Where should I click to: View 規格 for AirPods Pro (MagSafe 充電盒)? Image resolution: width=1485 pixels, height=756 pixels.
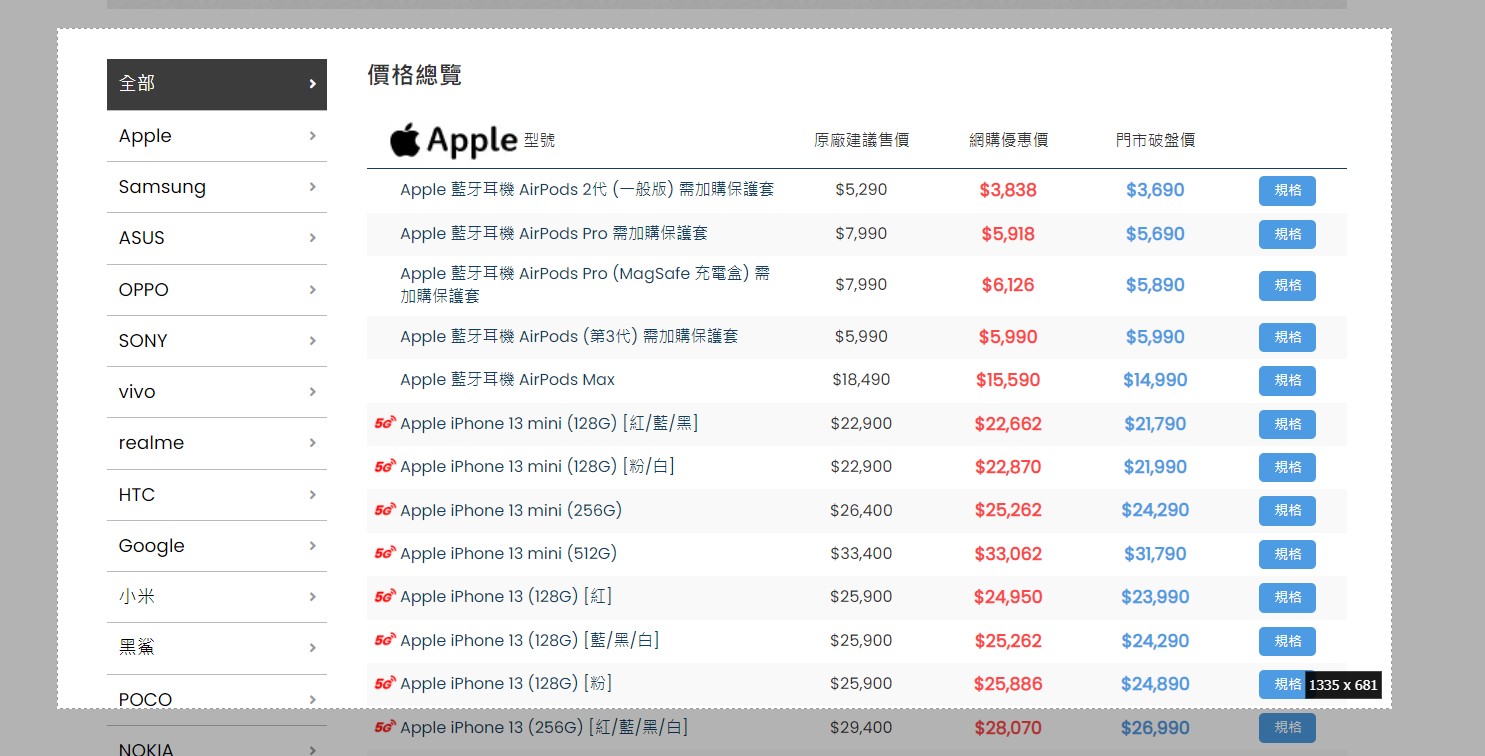[1287, 285]
